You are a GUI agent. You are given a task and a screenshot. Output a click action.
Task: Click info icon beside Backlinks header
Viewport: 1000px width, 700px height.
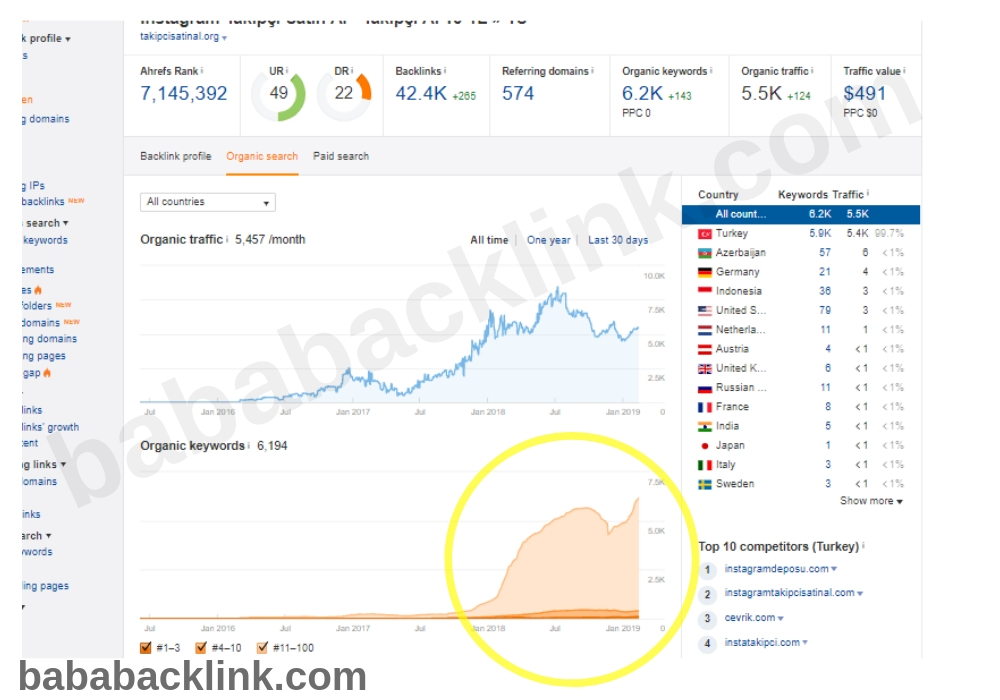tap(445, 71)
